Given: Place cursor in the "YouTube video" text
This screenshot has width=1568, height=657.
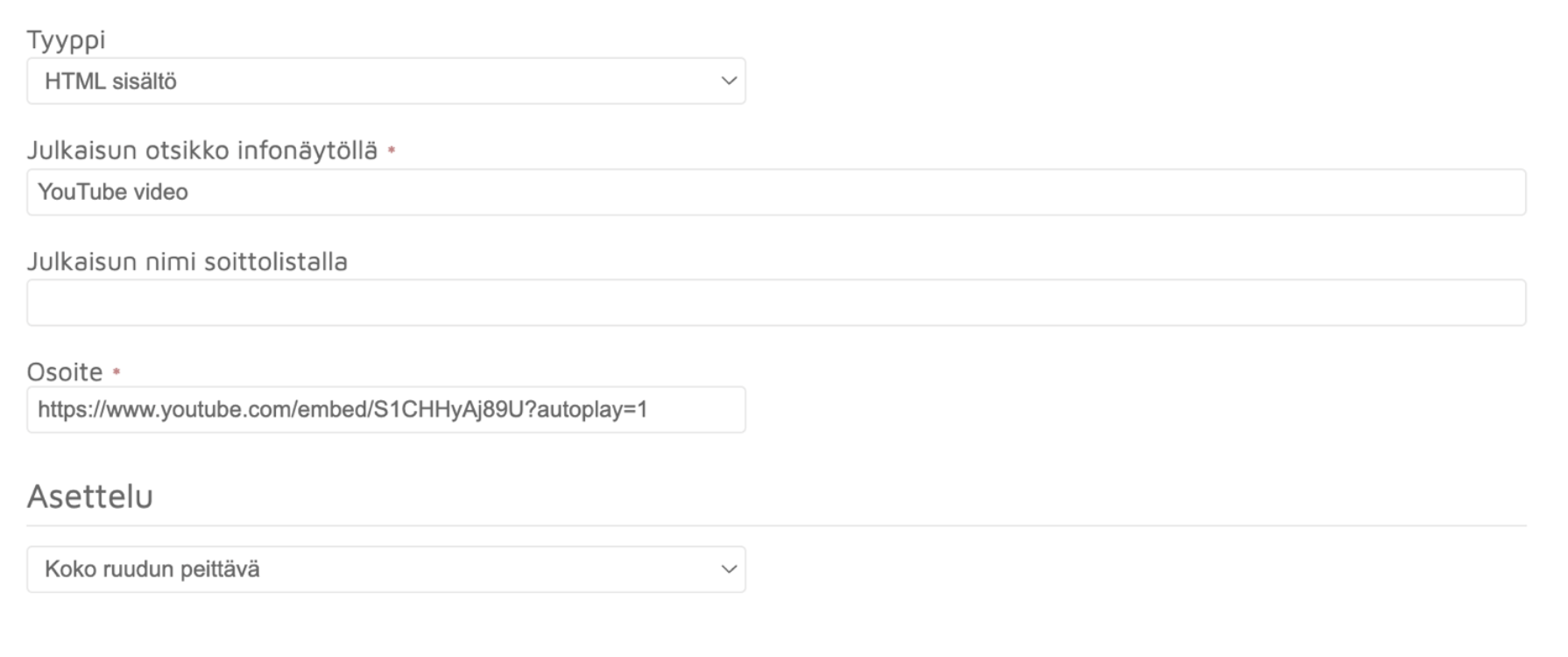Looking at the screenshot, I should pos(113,192).
